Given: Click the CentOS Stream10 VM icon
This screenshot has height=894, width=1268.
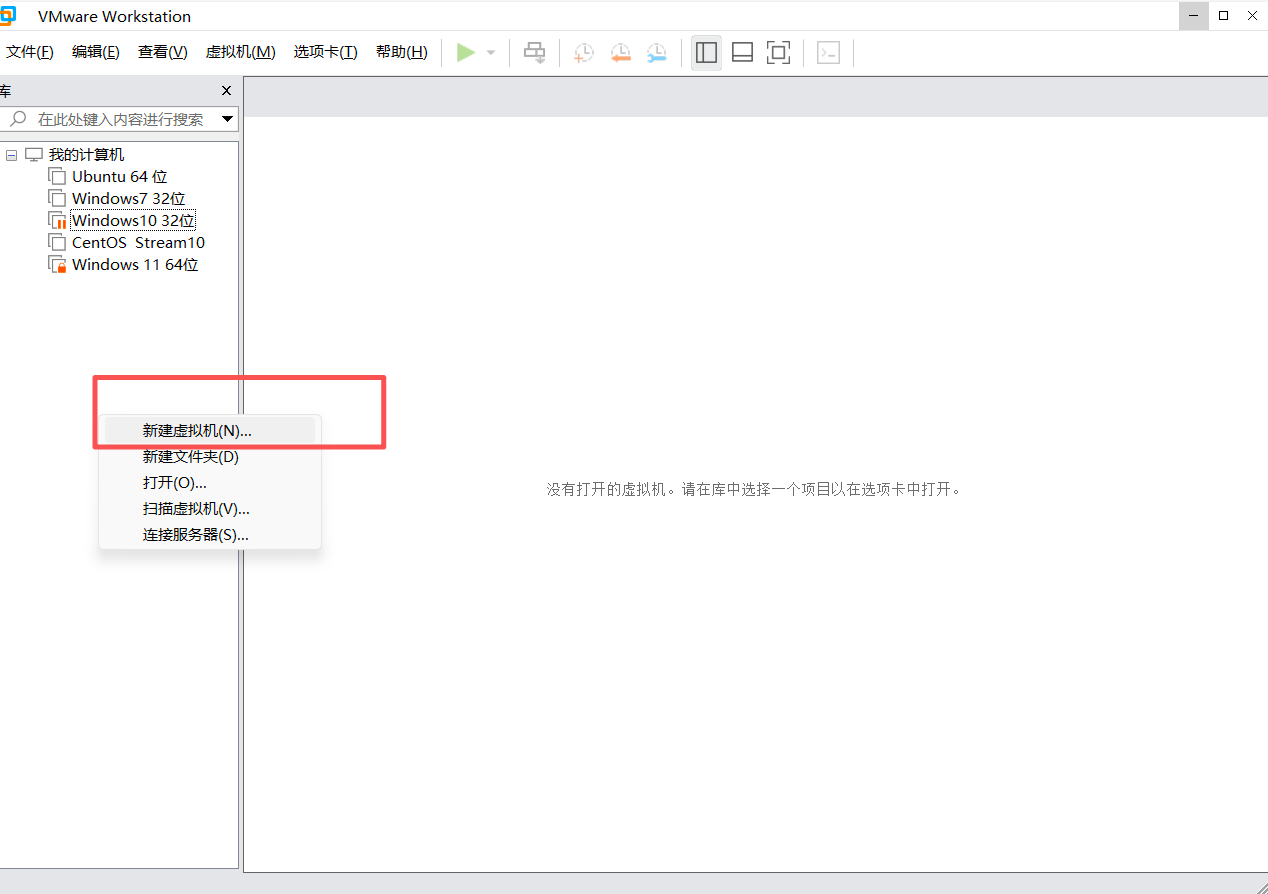Looking at the screenshot, I should tap(57, 243).
